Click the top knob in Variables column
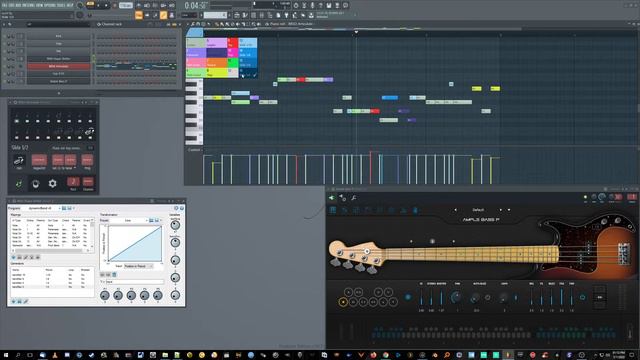 coord(175,225)
